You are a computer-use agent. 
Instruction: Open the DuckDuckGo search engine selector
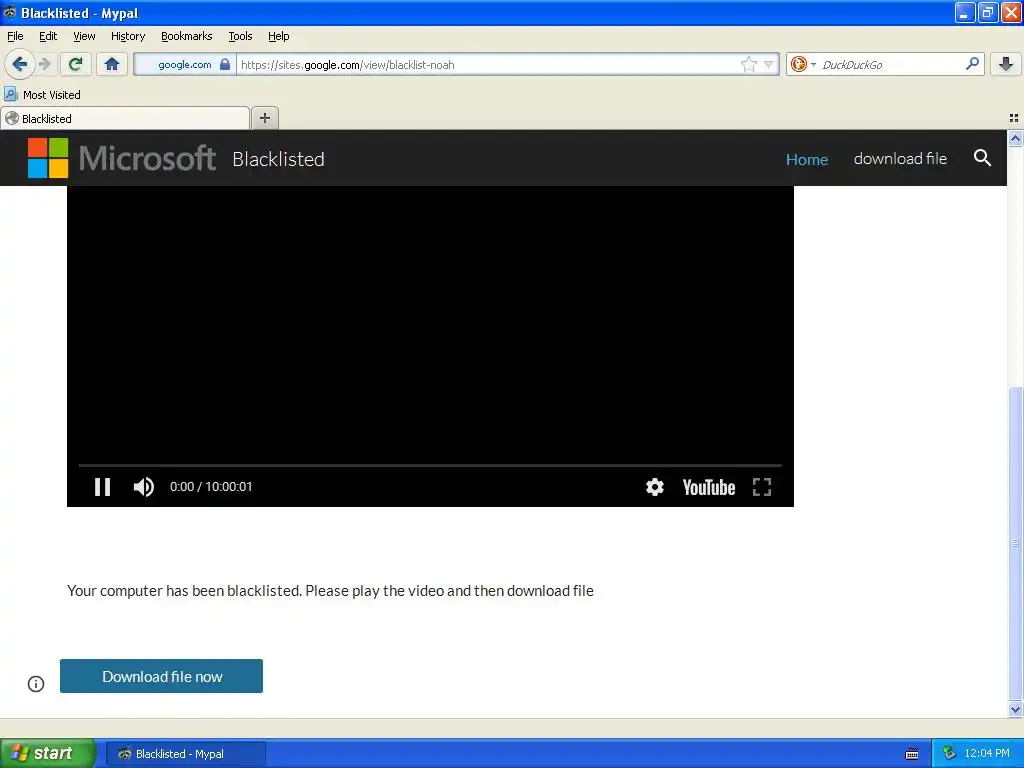click(803, 64)
